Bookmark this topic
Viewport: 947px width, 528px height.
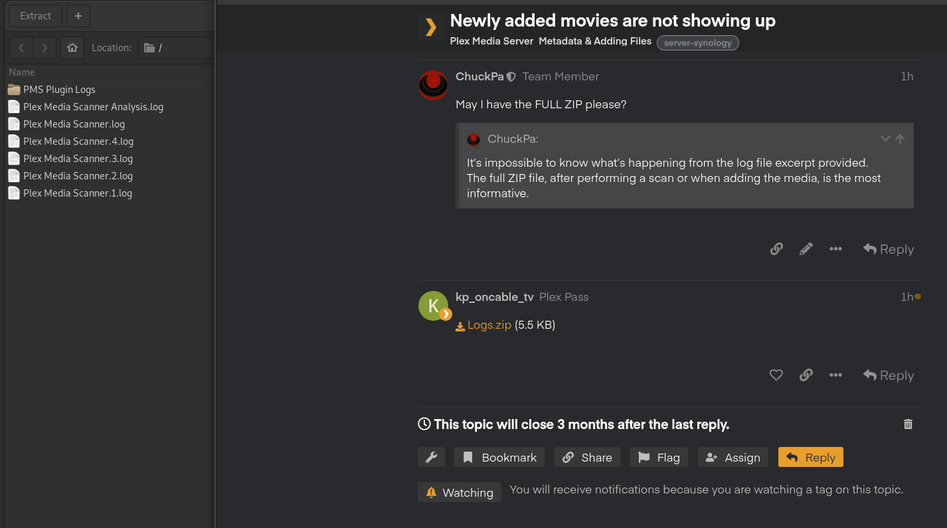499,457
